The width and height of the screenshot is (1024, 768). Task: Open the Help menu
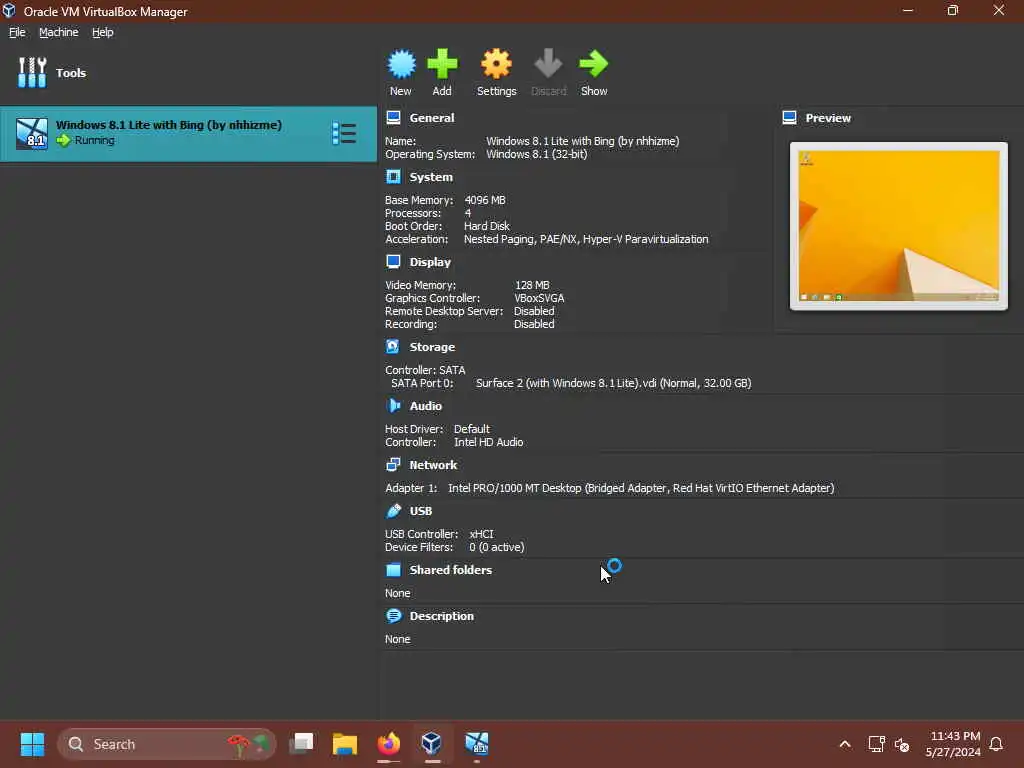[x=103, y=32]
